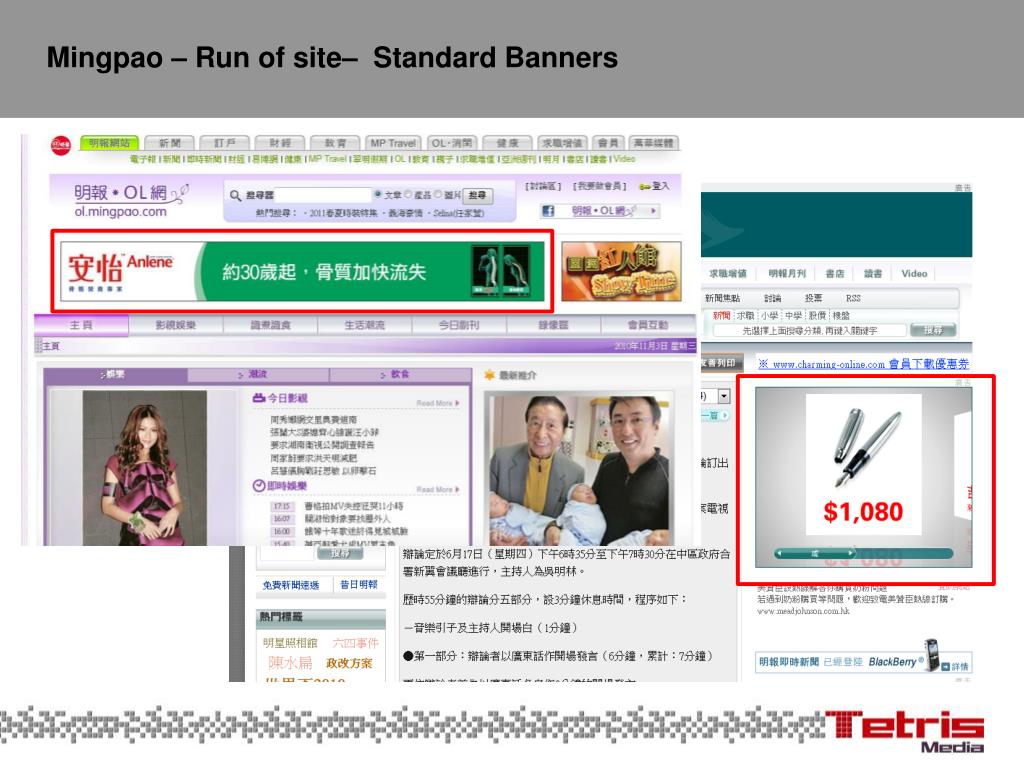Select the 圖片 radio button
The image size is (1024, 768).
[x=438, y=195]
